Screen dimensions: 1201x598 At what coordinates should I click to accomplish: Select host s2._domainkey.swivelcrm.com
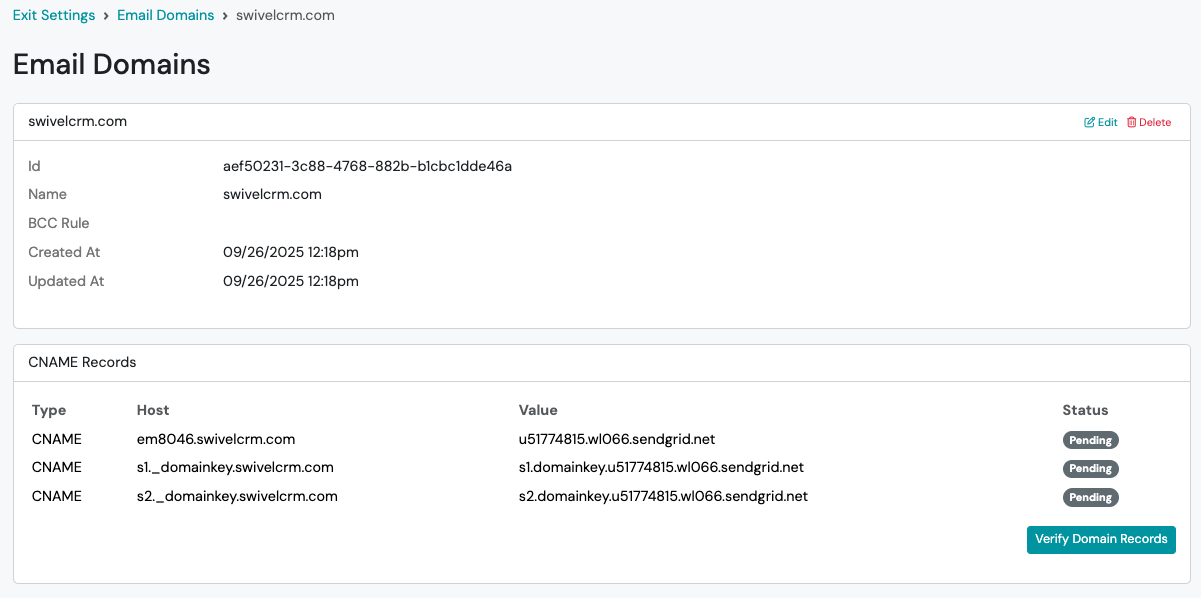[237, 496]
